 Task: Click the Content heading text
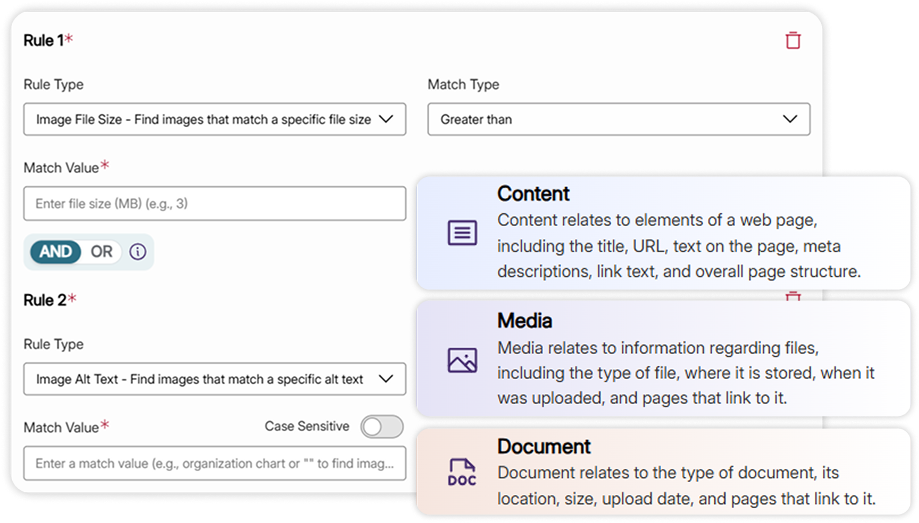coord(533,194)
